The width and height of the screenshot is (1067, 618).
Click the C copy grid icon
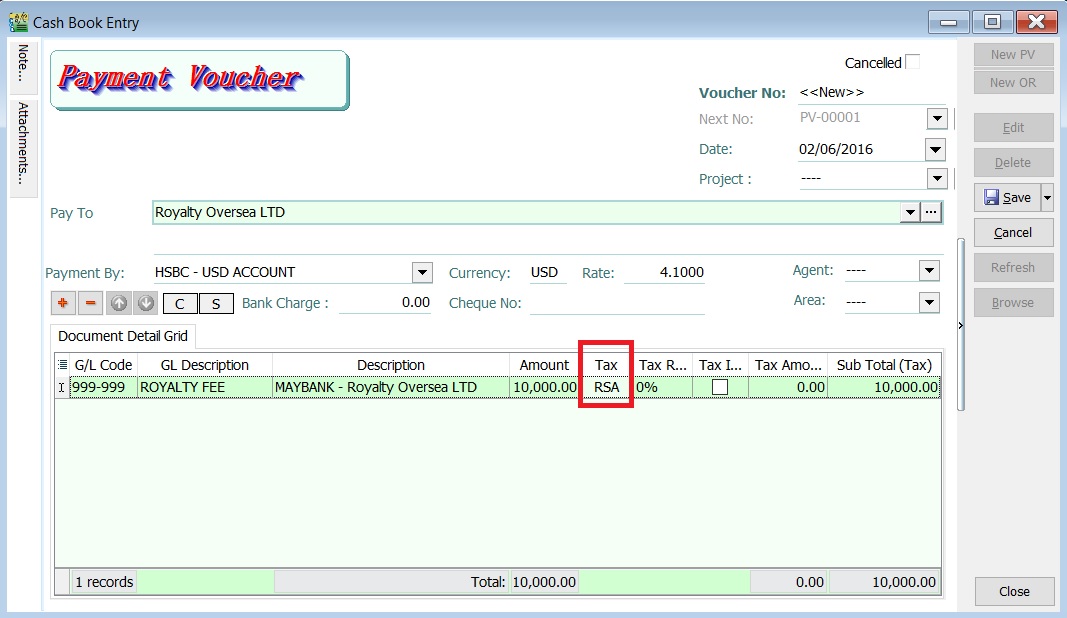click(180, 302)
